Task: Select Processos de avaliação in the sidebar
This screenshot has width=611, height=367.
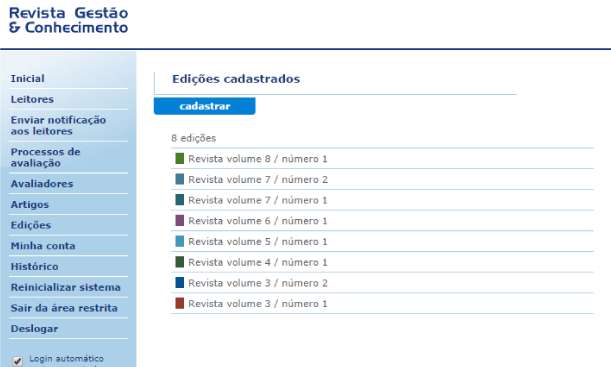Action: click(x=46, y=157)
